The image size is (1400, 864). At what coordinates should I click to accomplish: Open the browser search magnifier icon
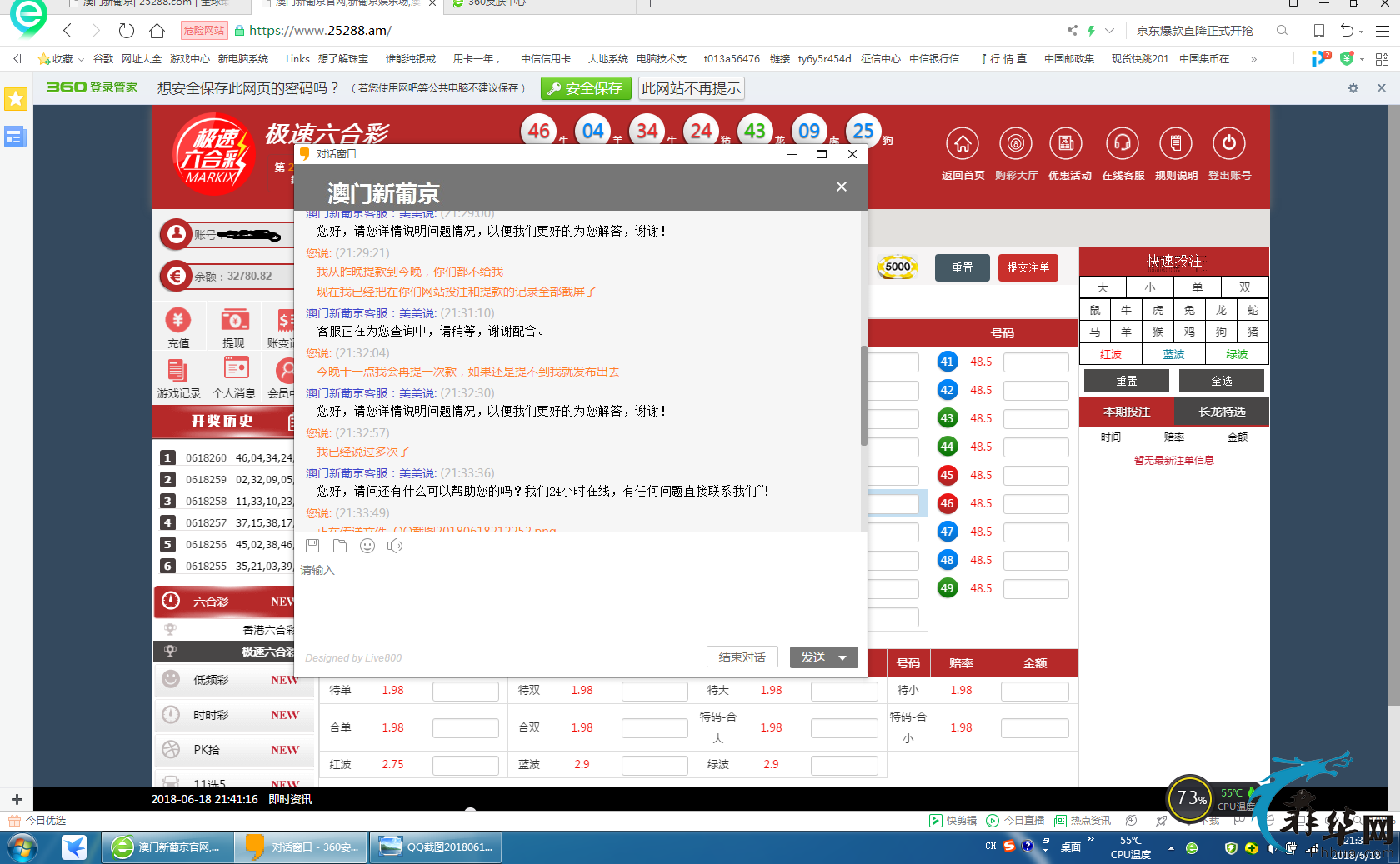pos(1282,31)
